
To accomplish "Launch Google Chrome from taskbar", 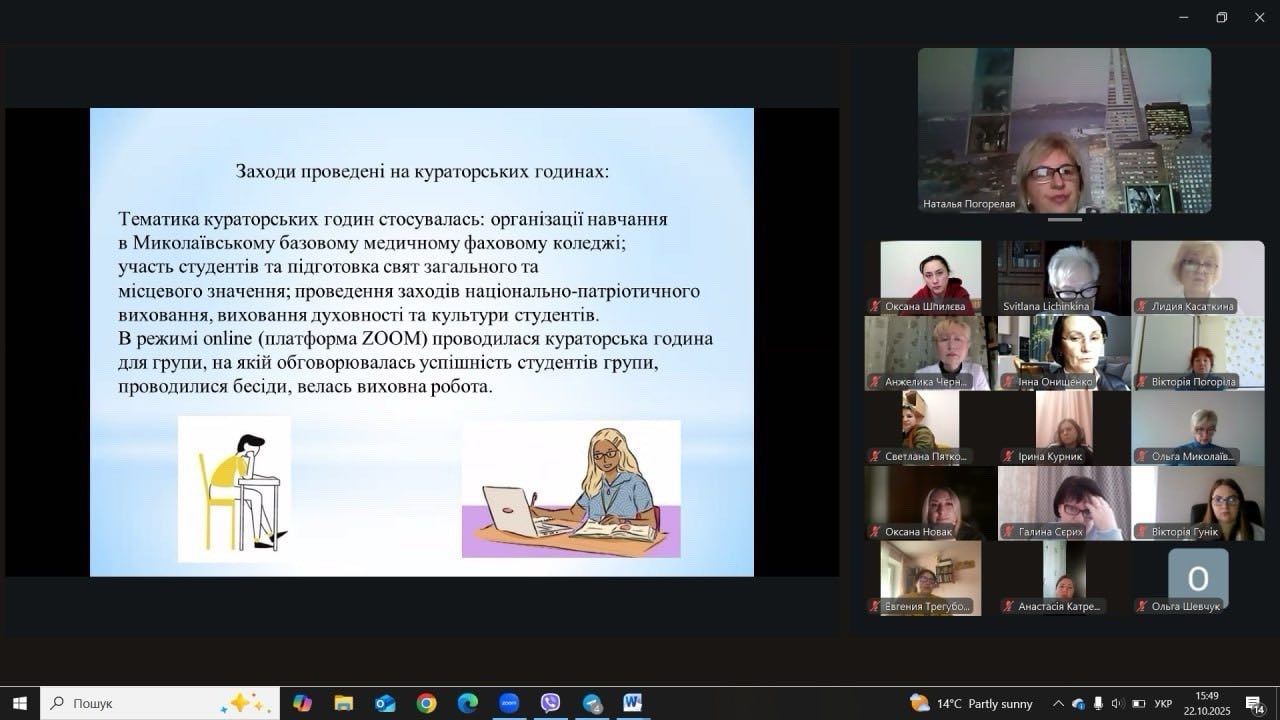I will pos(426,703).
